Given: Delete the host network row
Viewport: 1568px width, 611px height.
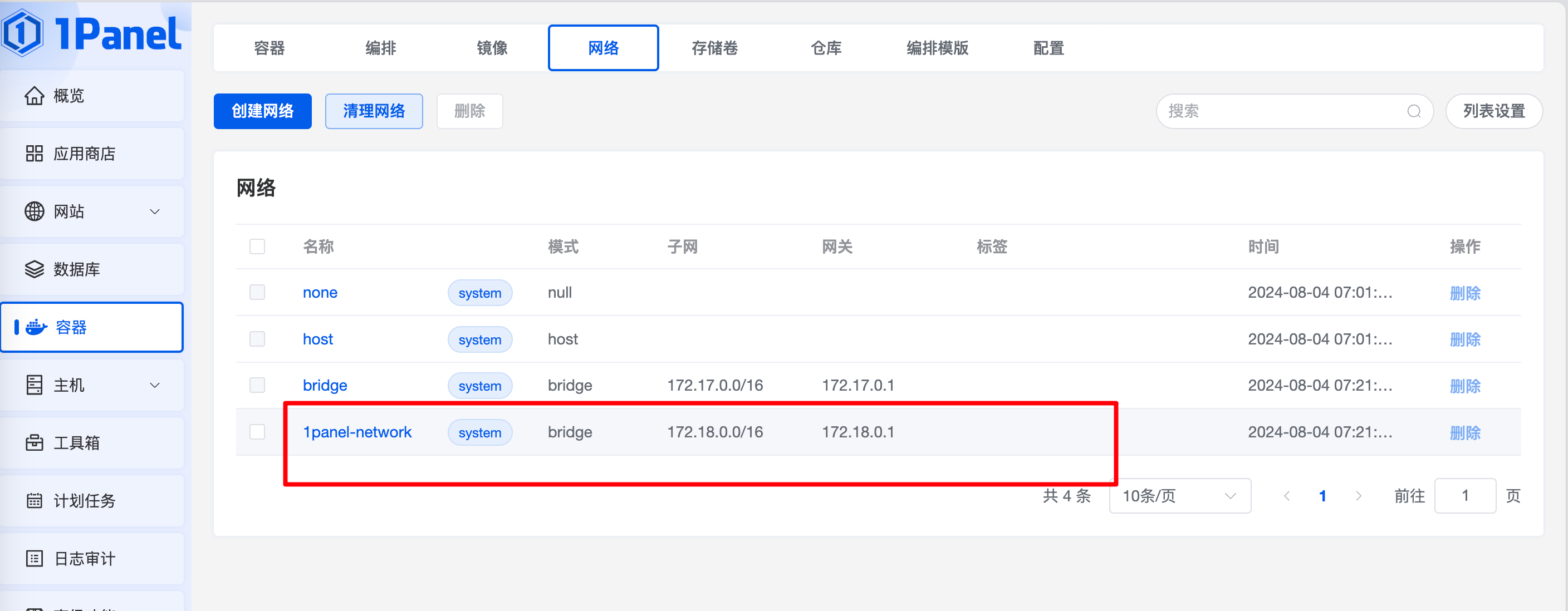Looking at the screenshot, I should pyautogui.click(x=1465, y=339).
